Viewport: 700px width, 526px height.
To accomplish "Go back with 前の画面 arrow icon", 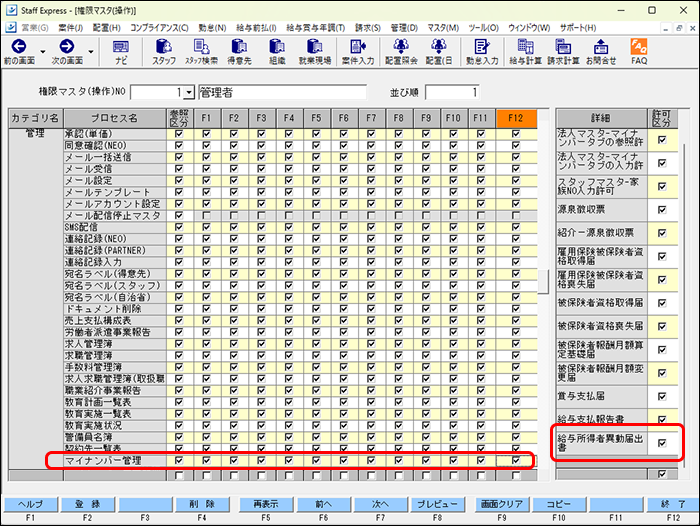I will [x=19, y=46].
